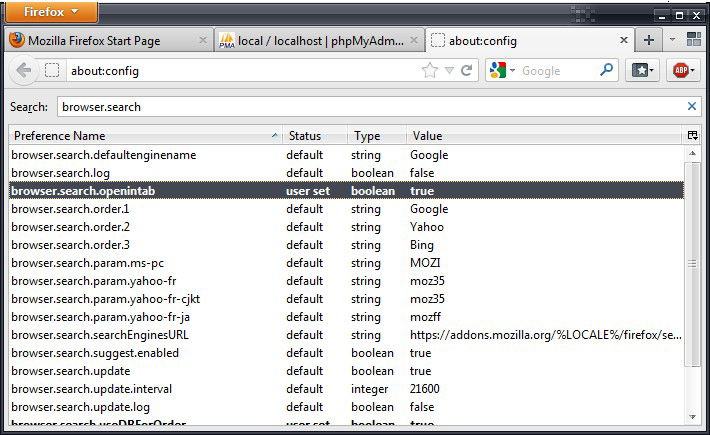Minimize the Firefox window
The height and width of the screenshot is (435, 710).
(x=662, y=16)
